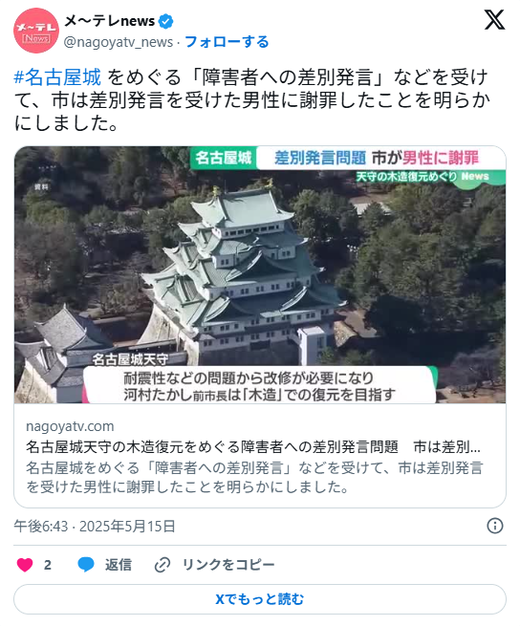The height and width of the screenshot is (626, 520).
Task: Open the X logo in the corner
Action: 494,20
